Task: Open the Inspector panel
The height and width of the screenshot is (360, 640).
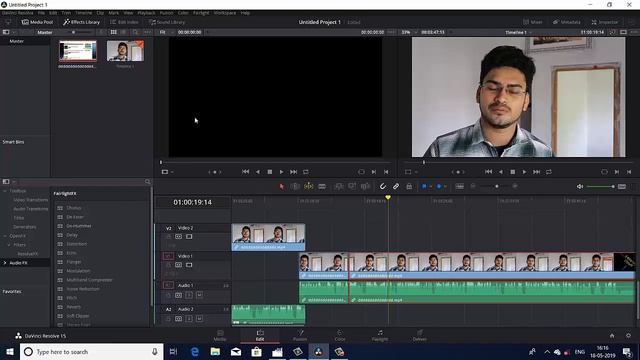Action: 605,22
